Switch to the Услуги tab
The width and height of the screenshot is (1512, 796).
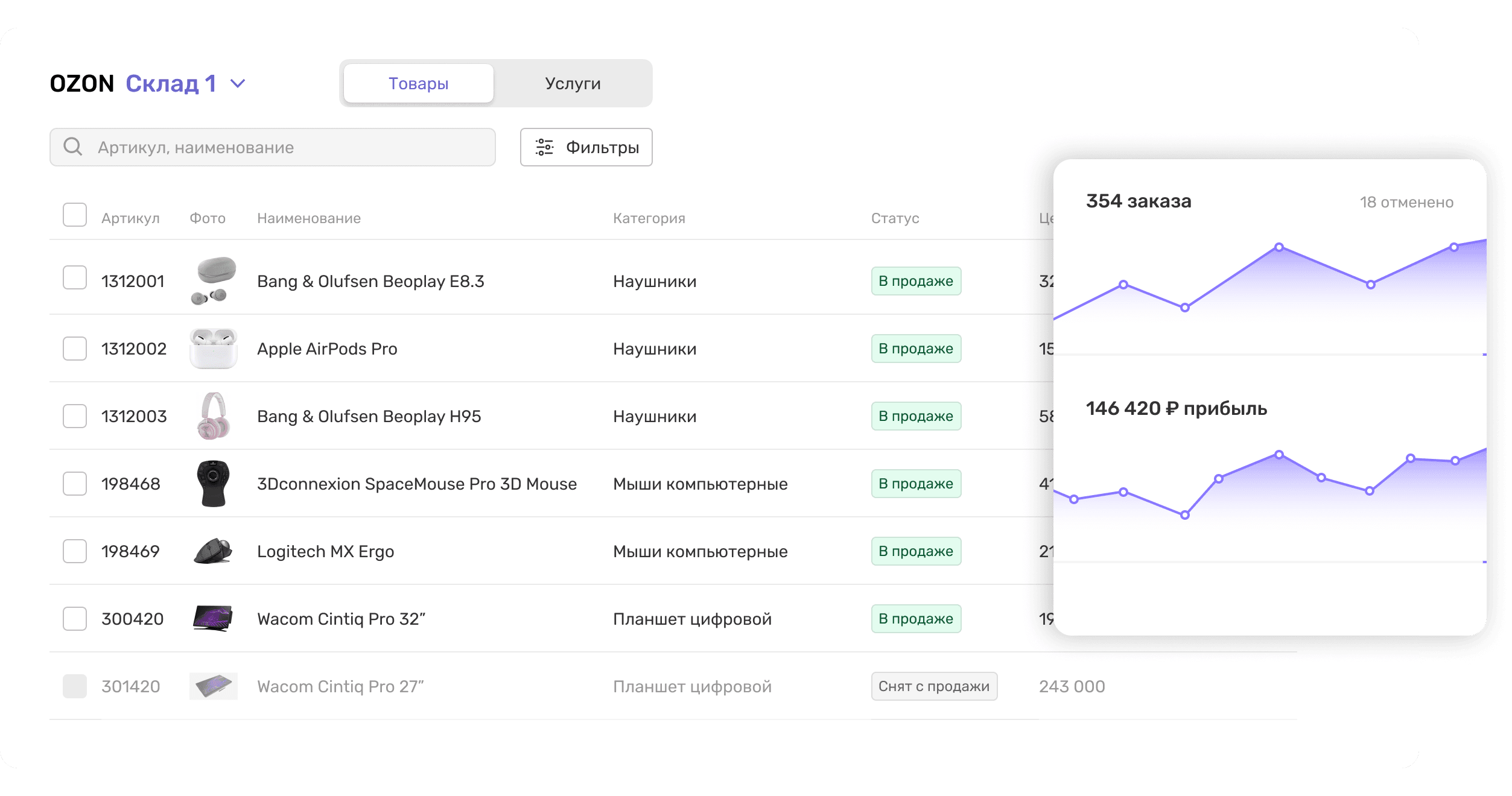573,84
